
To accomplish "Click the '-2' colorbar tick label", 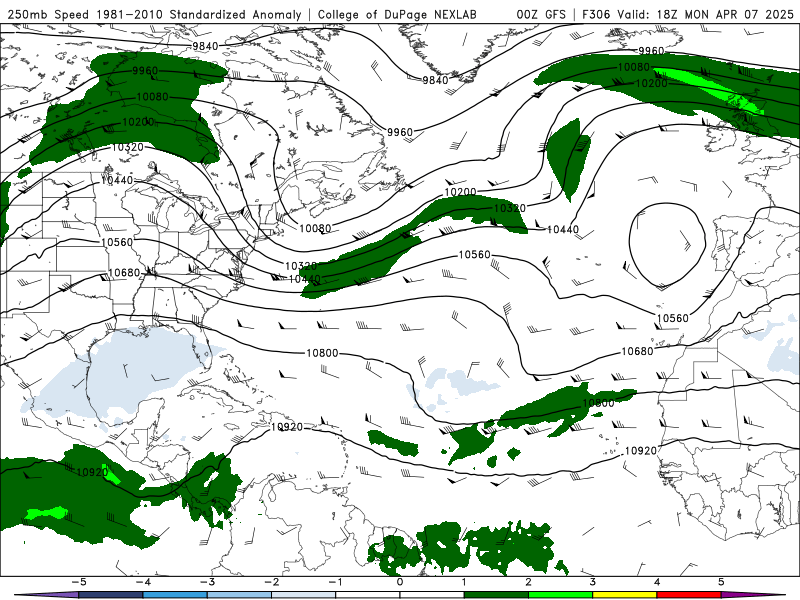I will 271,582.
